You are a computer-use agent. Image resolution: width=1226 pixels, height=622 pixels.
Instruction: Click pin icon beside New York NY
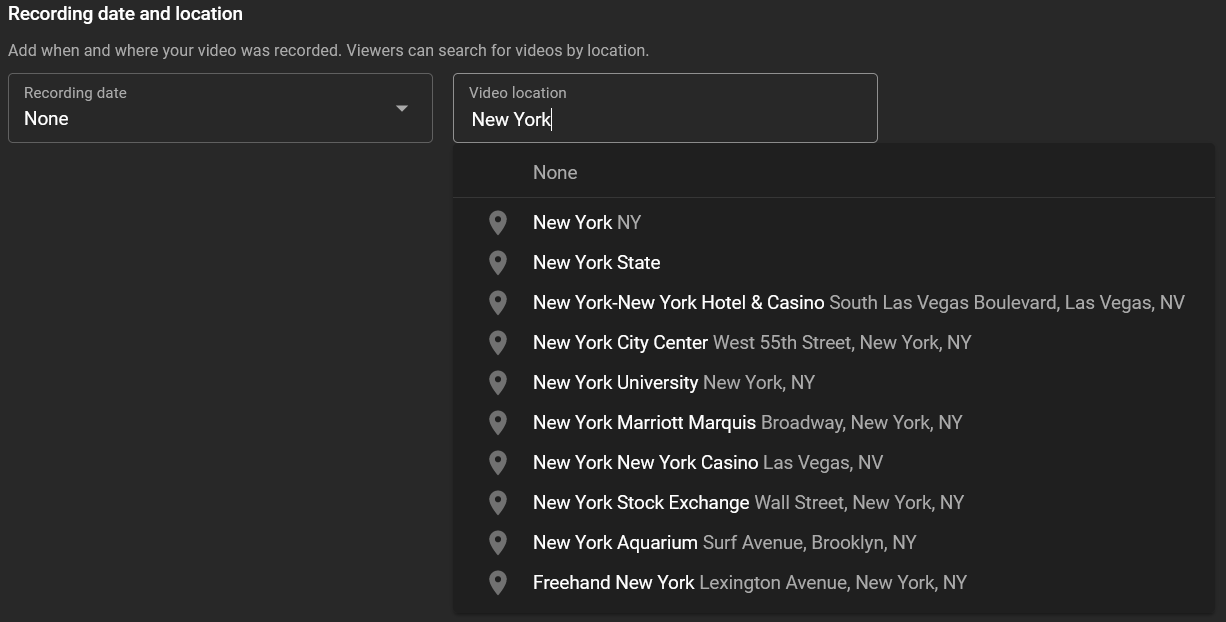coord(498,223)
